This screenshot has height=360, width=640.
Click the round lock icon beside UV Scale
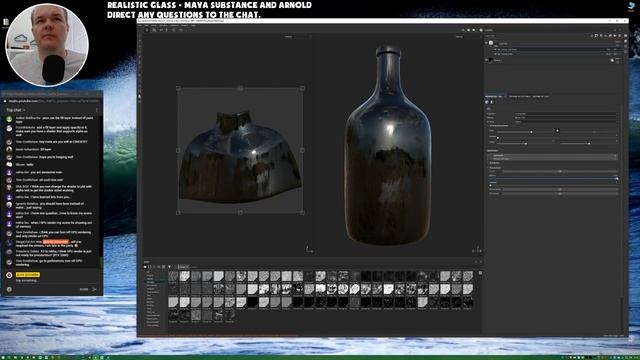pos(557,131)
